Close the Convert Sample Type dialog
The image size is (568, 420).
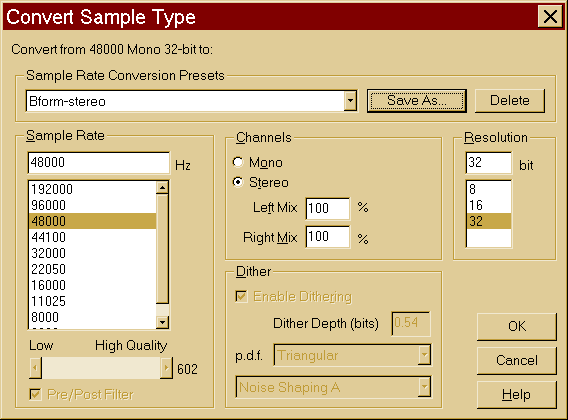[550, 17]
